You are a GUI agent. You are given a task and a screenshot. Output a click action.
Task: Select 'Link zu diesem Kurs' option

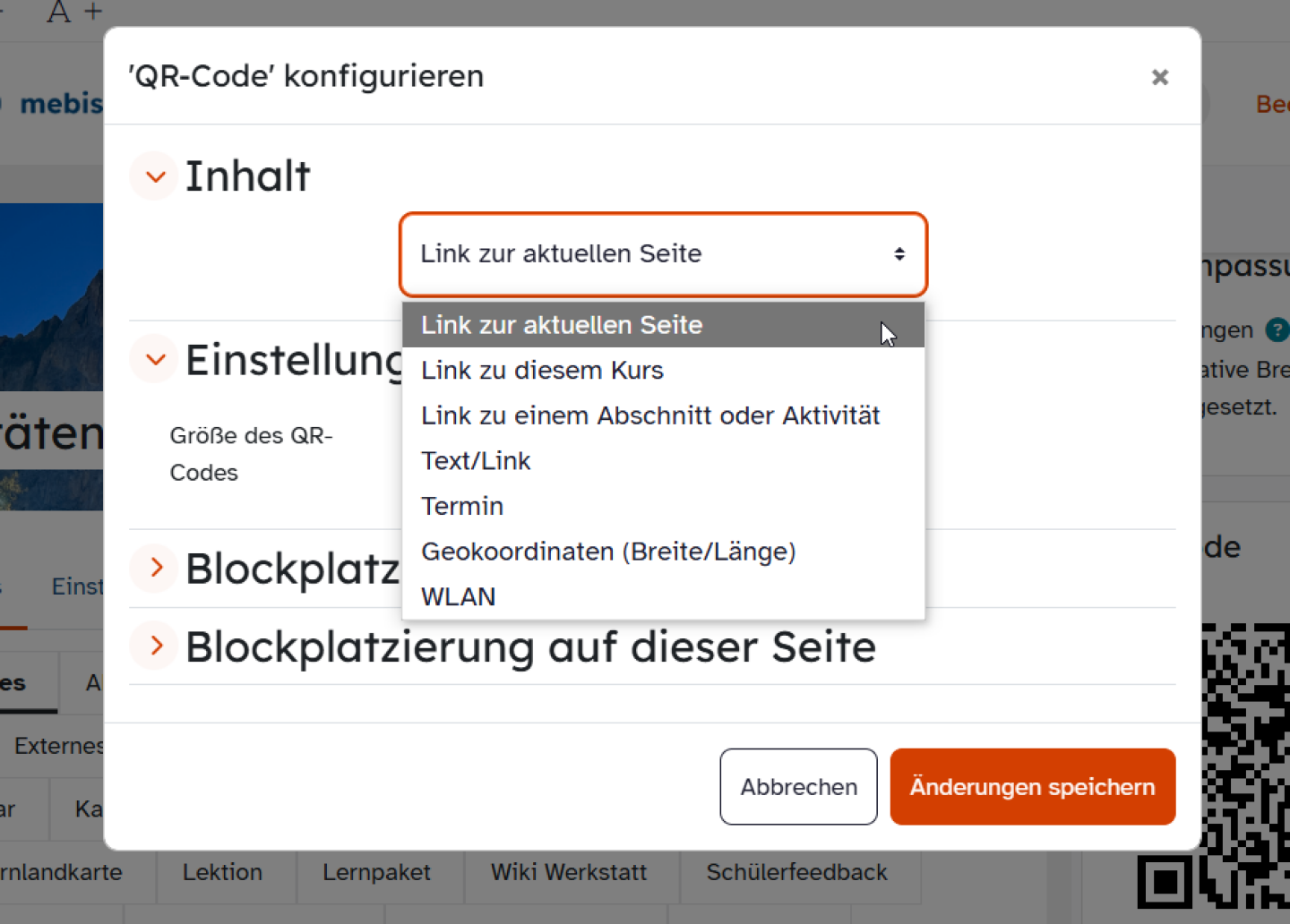tap(542, 370)
